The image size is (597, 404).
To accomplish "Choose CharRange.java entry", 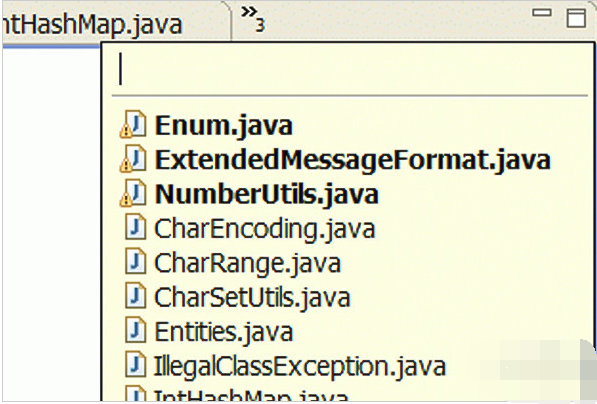I will (x=247, y=263).
